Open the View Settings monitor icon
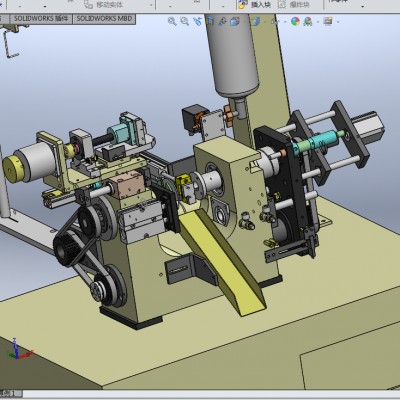Screen dimensions: 400x400 (328, 22)
